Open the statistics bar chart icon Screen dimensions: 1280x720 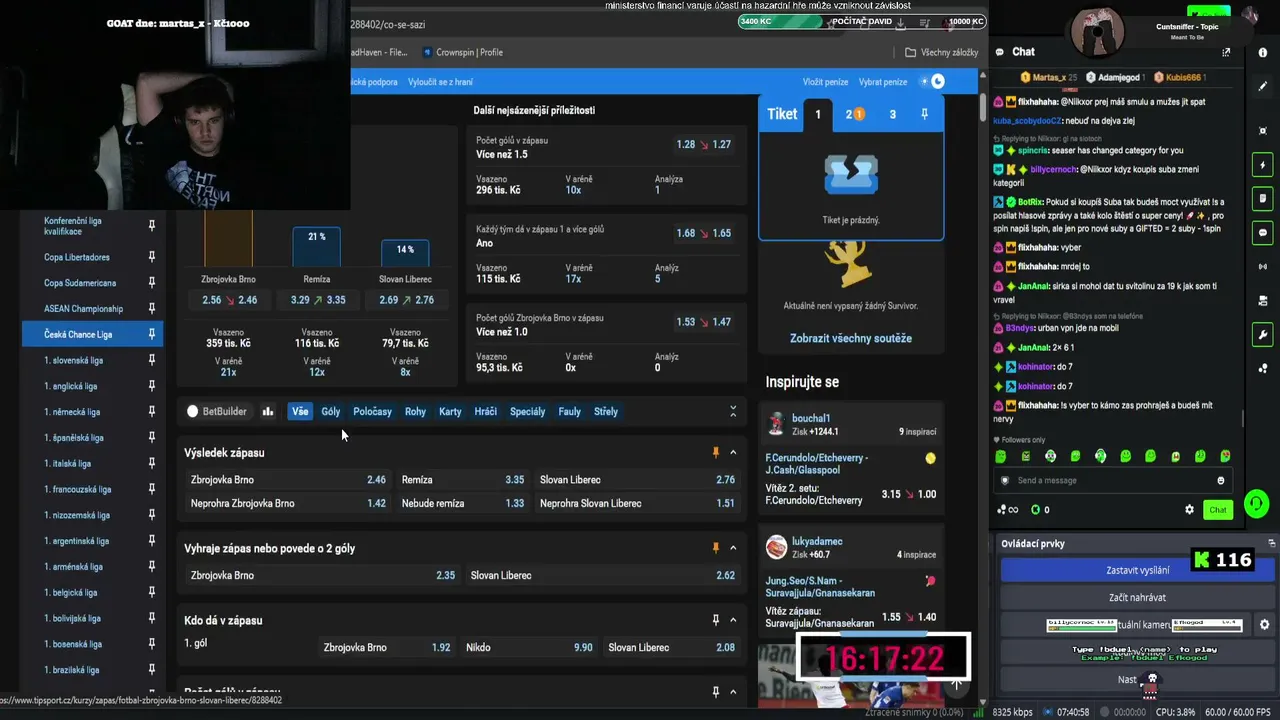tap(268, 411)
